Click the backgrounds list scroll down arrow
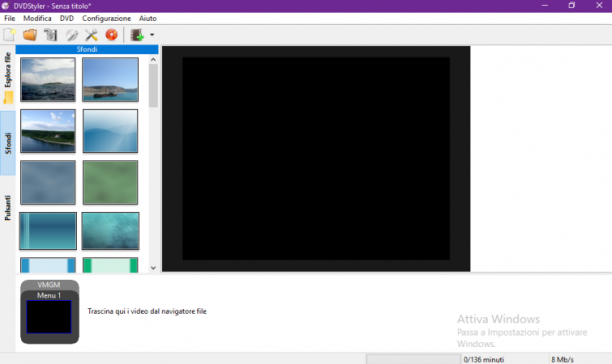 (153, 268)
